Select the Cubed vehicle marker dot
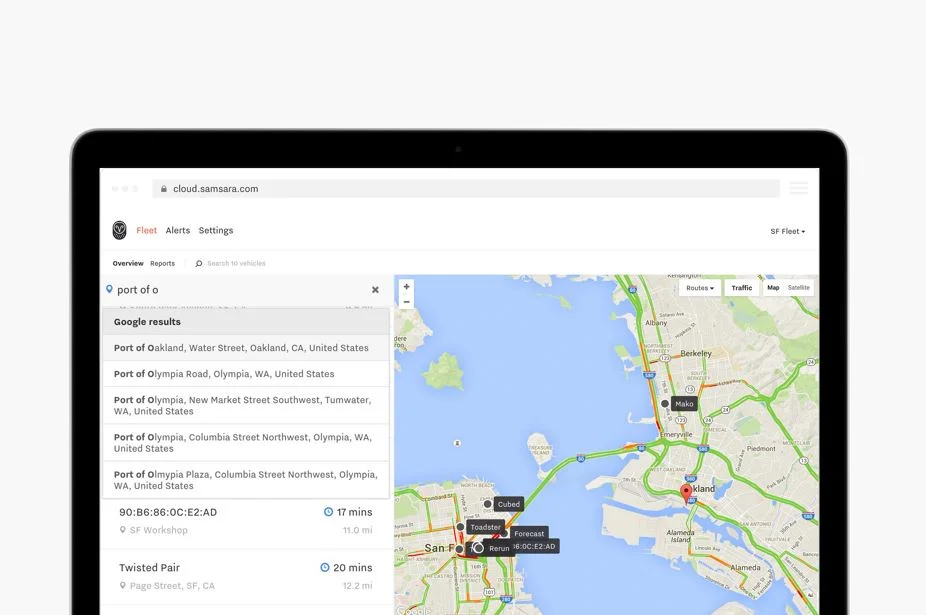This screenshot has height=615, width=926. pos(487,504)
